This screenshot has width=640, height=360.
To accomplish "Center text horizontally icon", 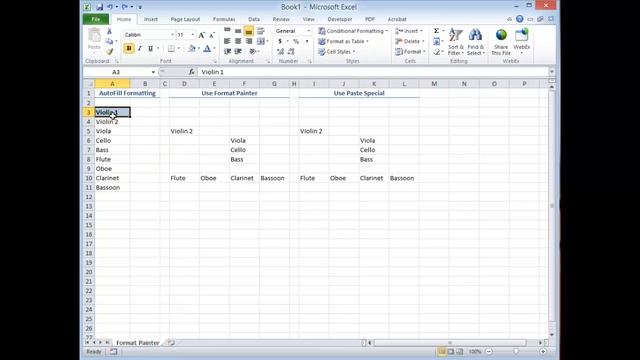I will click(238, 41).
